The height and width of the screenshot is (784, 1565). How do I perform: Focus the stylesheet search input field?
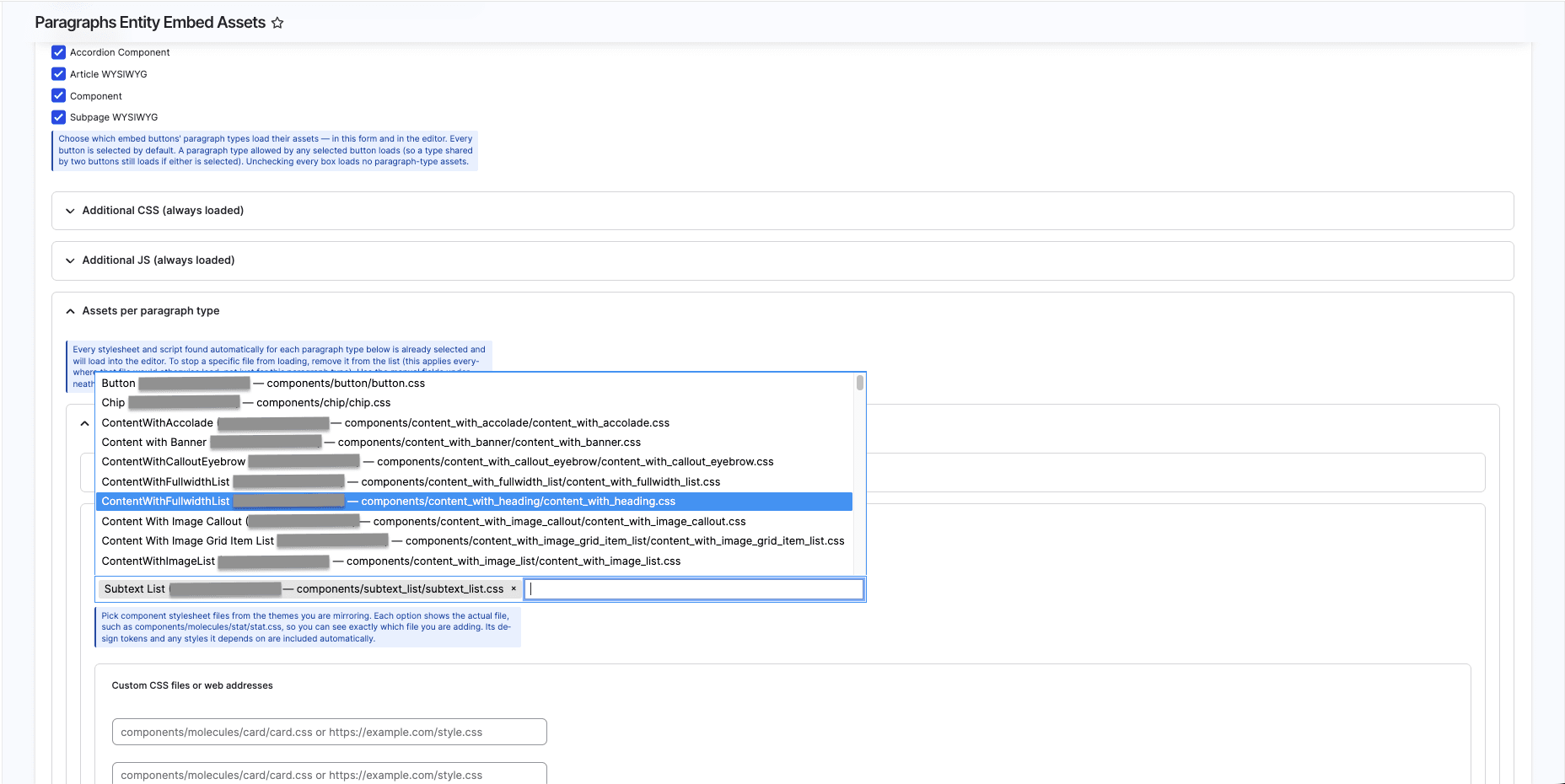point(694,589)
